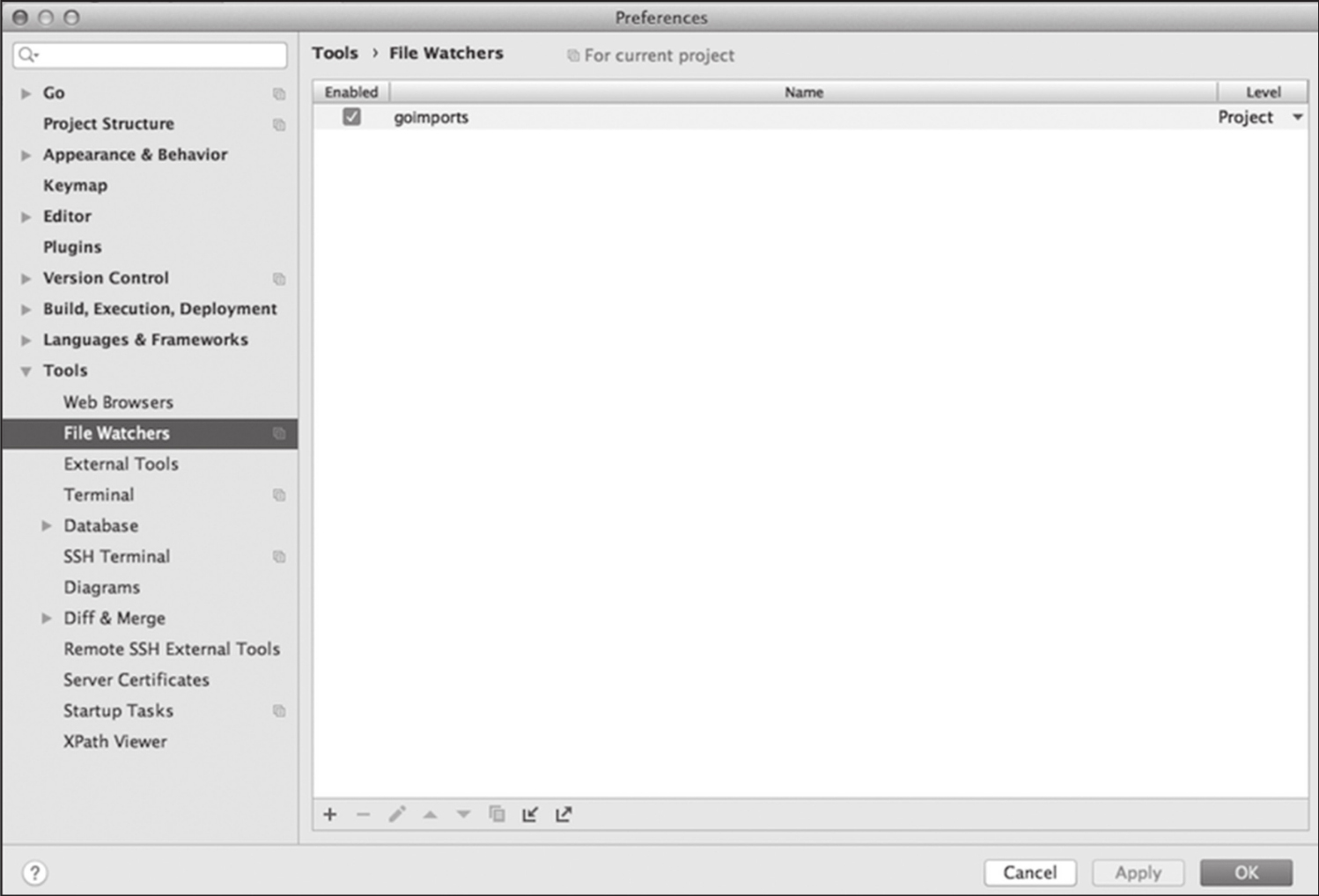Click the move up arrow icon
Screen dimensions: 1319x896
(430, 814)
